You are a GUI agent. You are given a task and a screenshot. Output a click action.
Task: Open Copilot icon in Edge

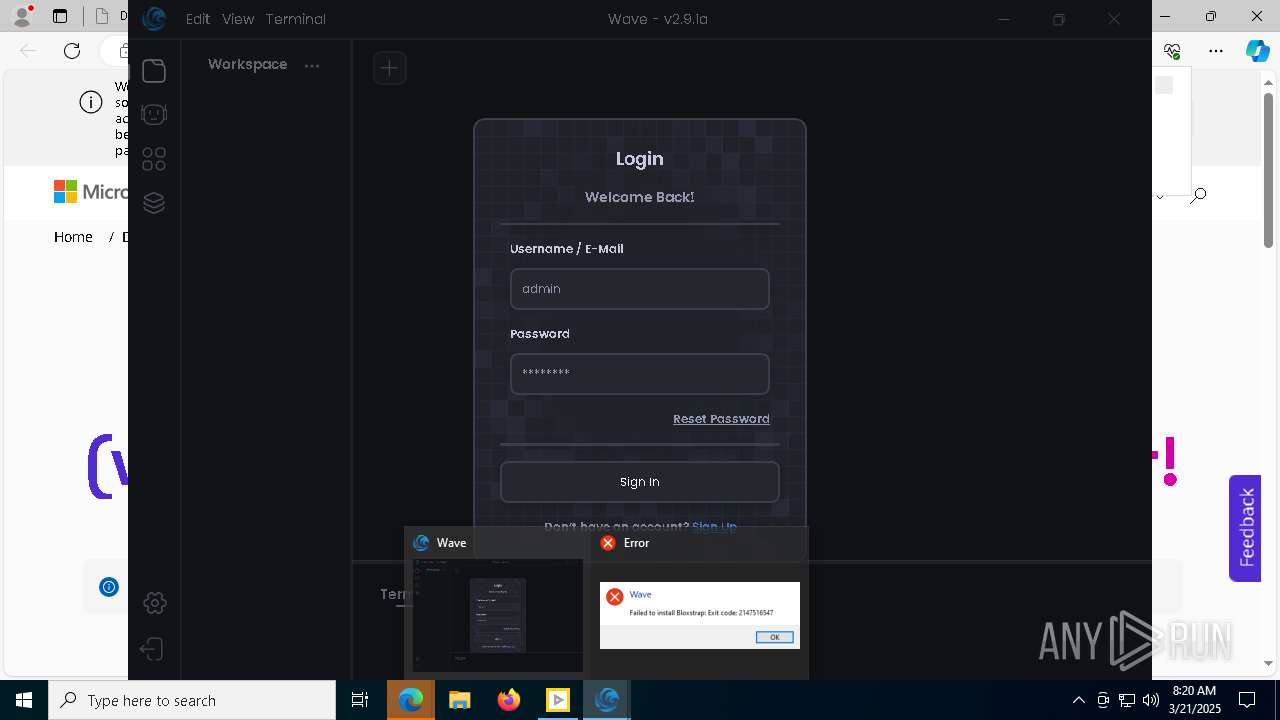(1257, 51)
